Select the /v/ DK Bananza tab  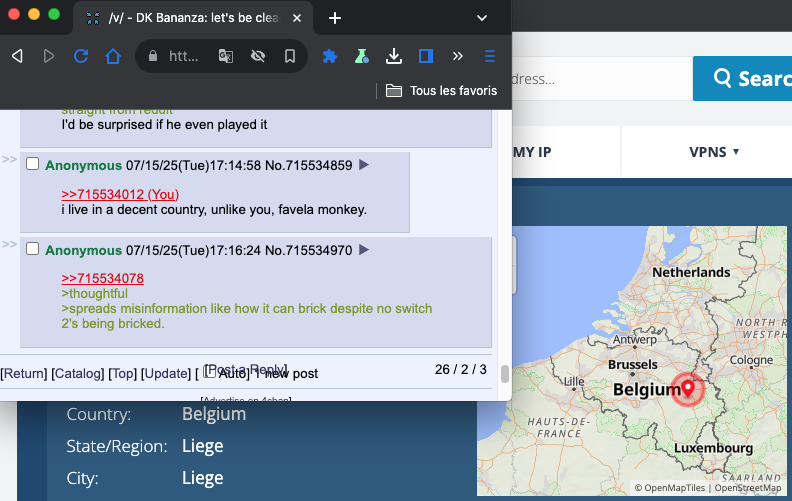coord(193,18)
